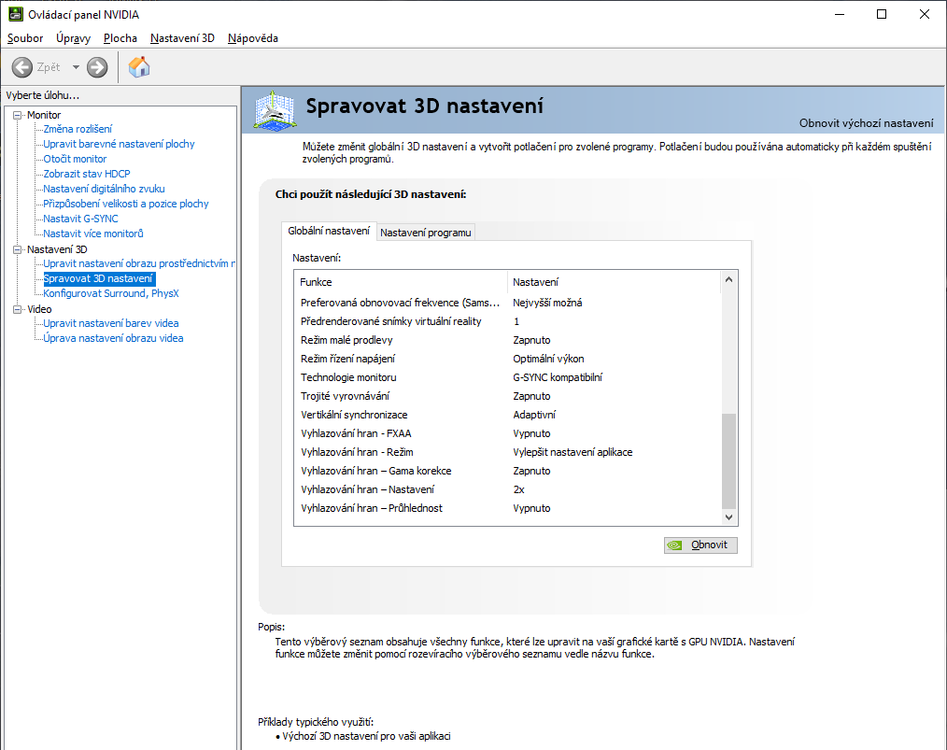Click the Adaptivní setting value
This screenshot has height=750, width=947.
534,415
